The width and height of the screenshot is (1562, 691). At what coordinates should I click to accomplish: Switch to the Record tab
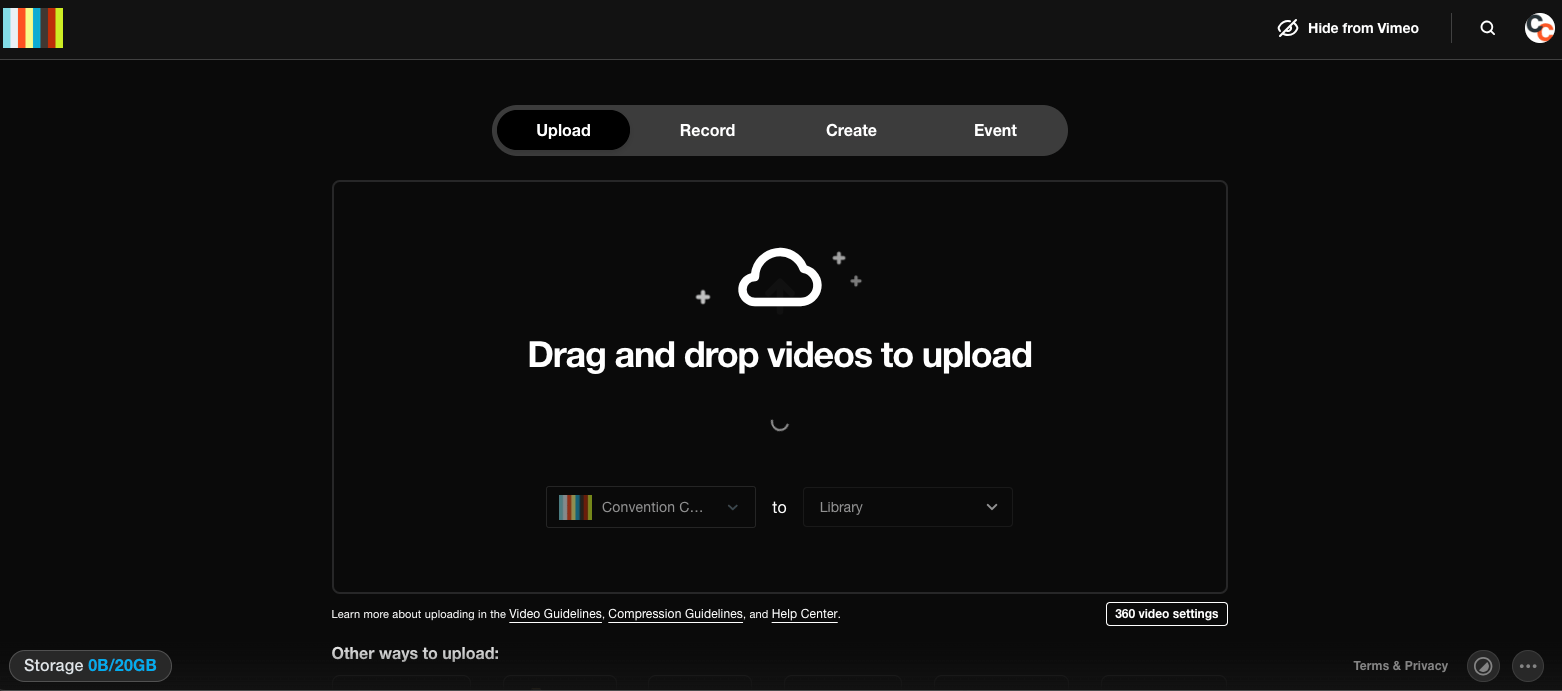click(x=707, y=130)
